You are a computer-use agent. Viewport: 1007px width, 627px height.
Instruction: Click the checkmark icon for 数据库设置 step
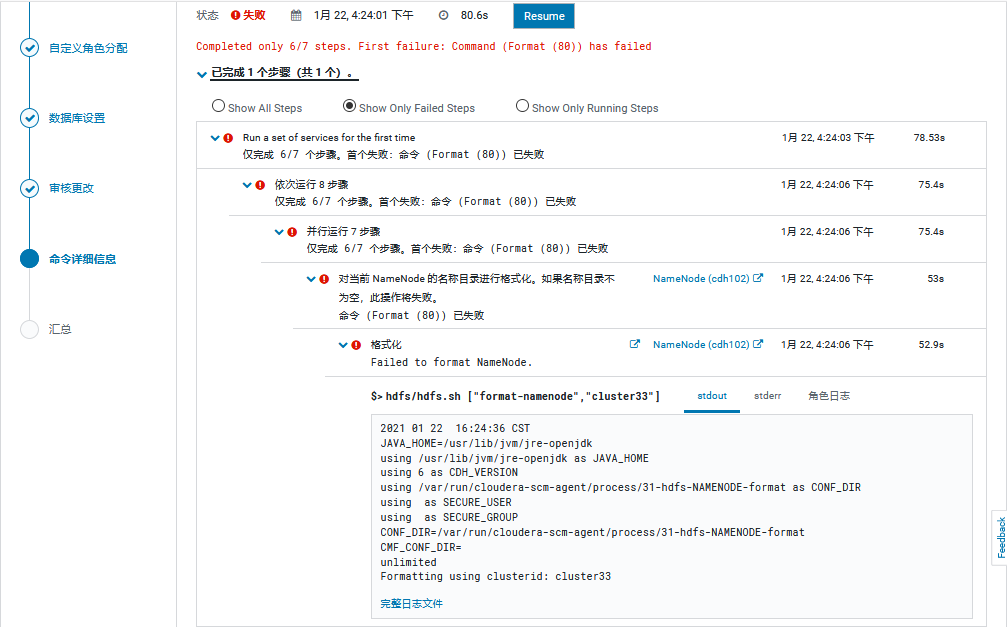[x=28, y=117]
